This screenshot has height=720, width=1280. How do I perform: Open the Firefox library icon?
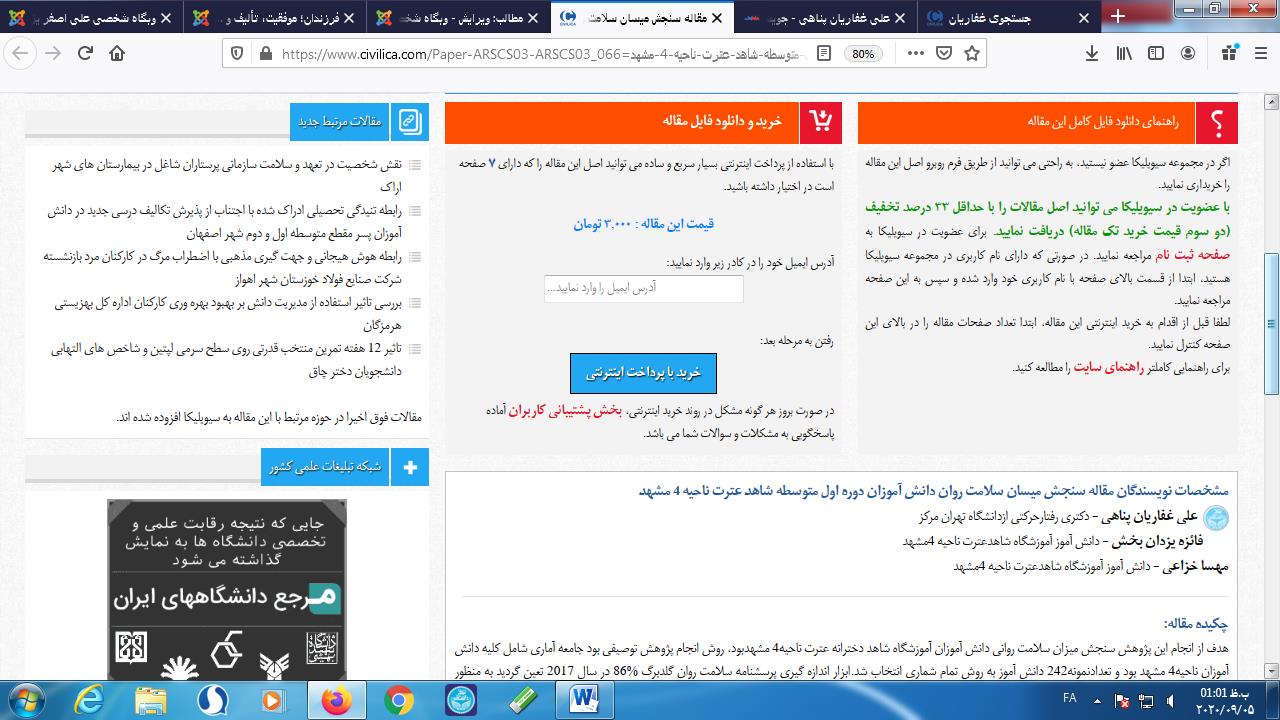[x=1125, y=54]
